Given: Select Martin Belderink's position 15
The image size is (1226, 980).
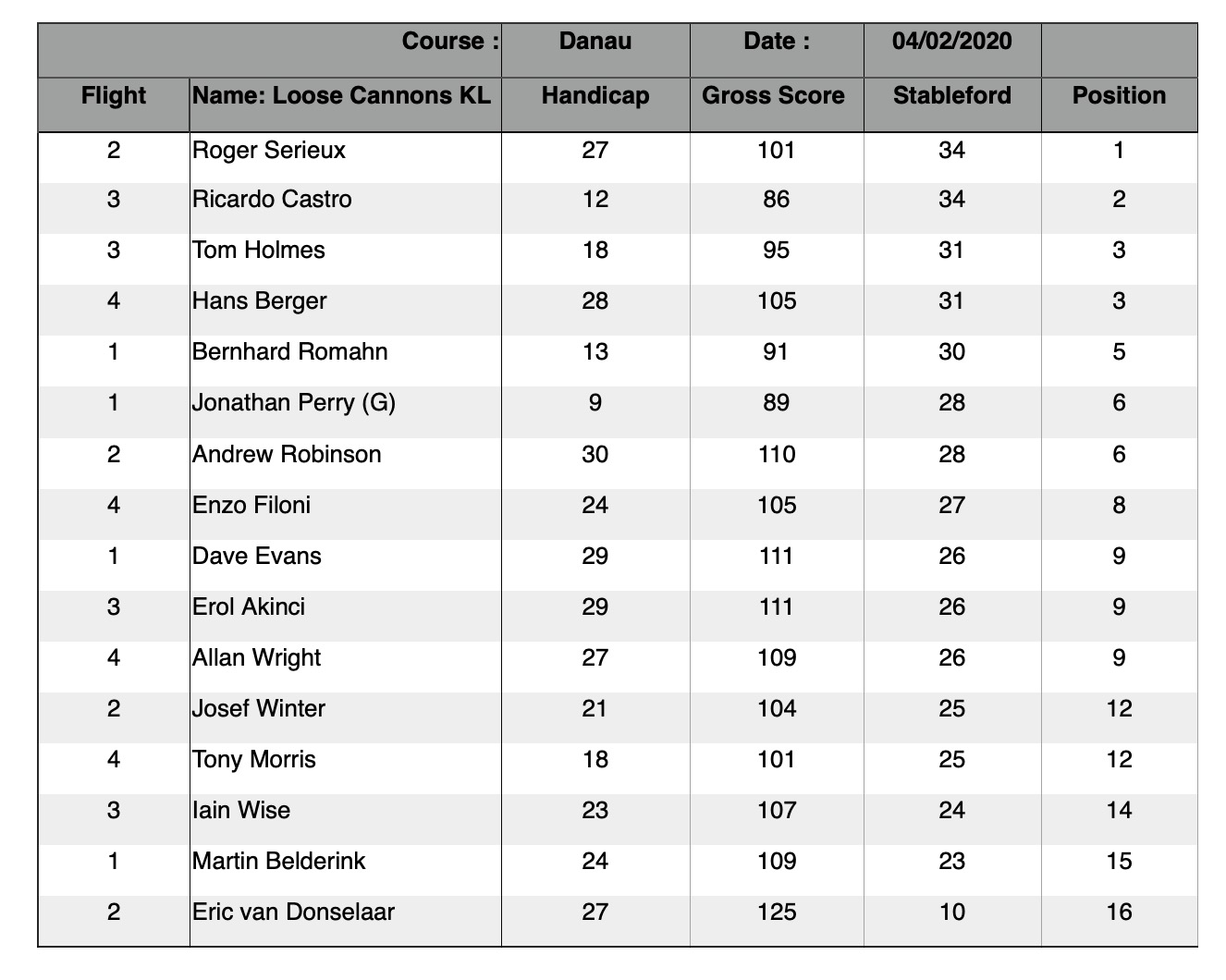Looking at the screenshot, I should point(1119,862).
